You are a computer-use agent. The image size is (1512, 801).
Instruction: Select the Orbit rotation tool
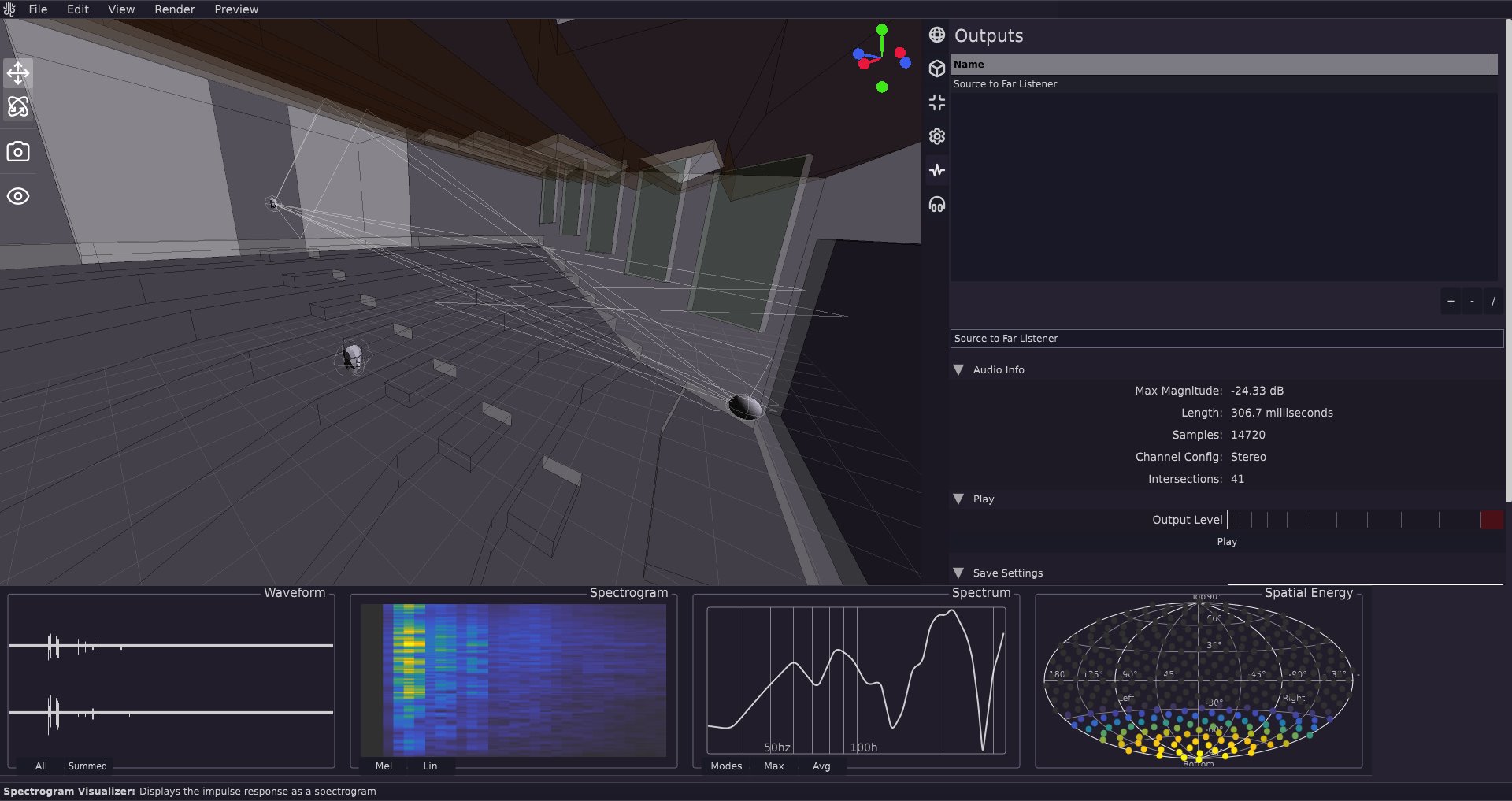(x=18, y=106)
